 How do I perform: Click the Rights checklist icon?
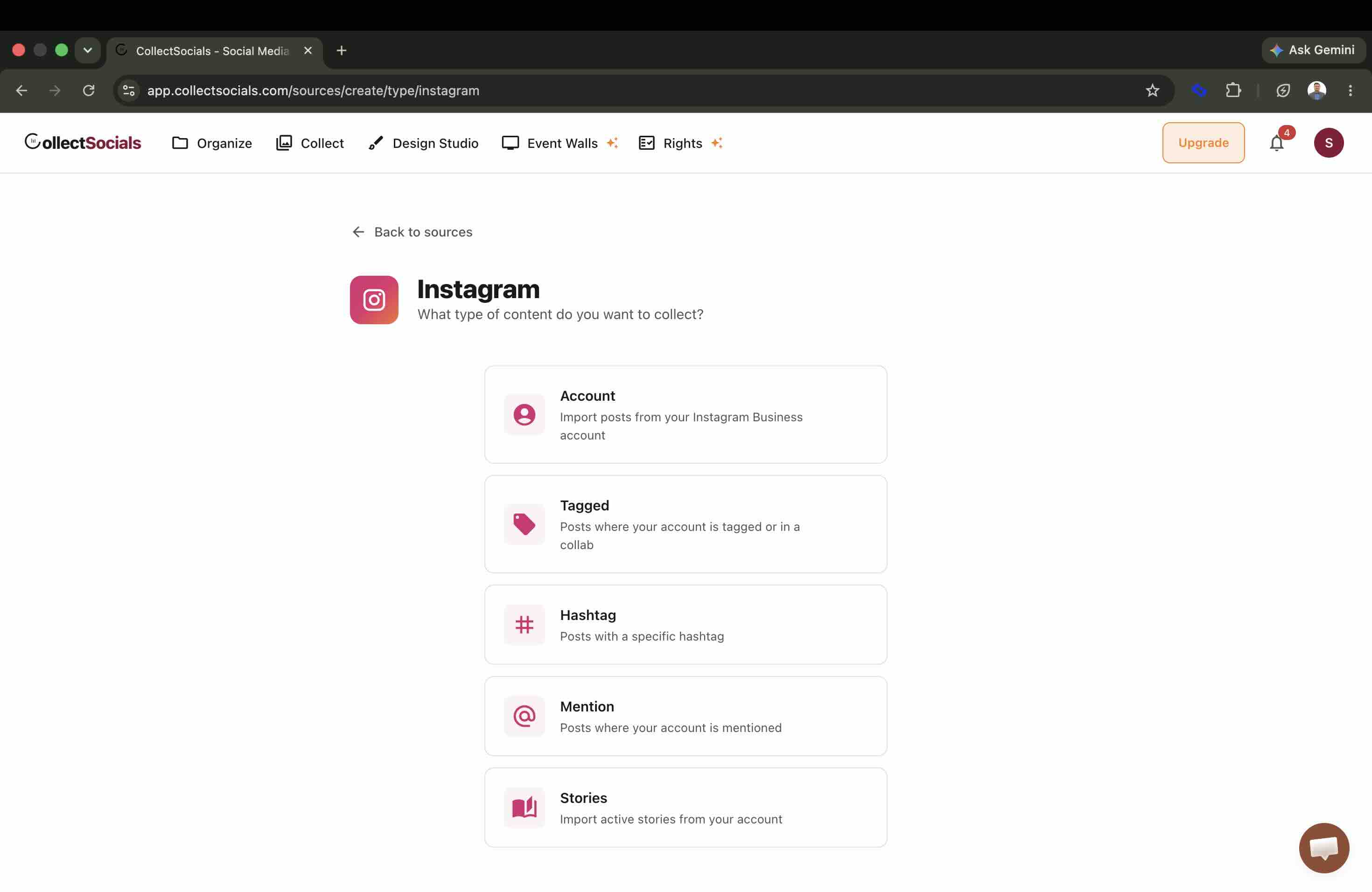click(647, 143)
